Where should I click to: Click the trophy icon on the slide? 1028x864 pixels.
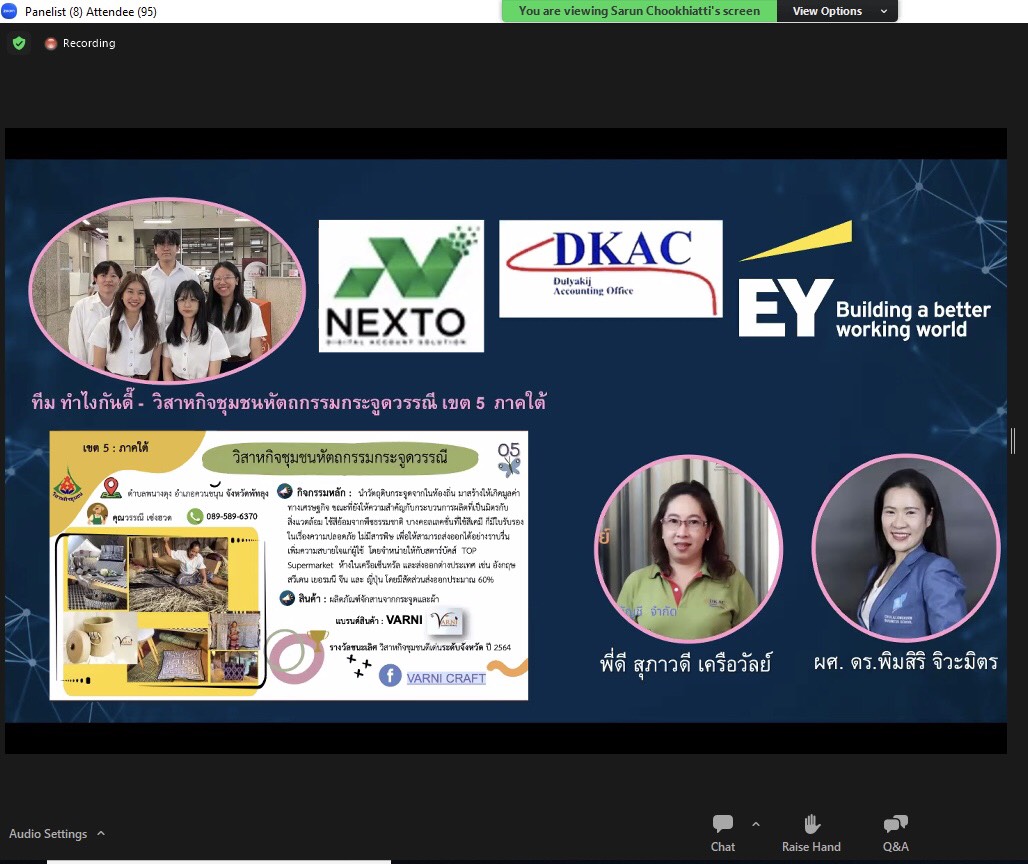(x=317, y=640)
